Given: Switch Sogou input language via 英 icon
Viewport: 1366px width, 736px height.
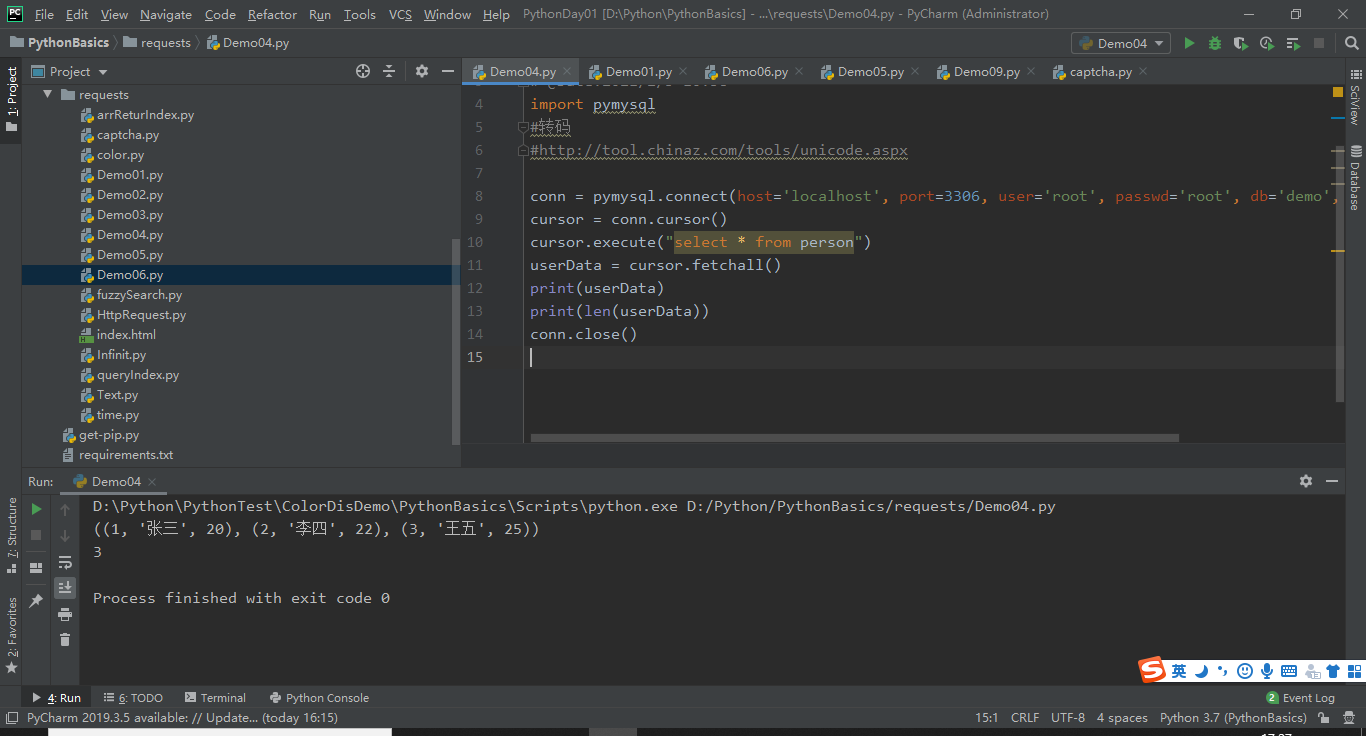Looking at the screenshot, I should [x=1179, y=671].
